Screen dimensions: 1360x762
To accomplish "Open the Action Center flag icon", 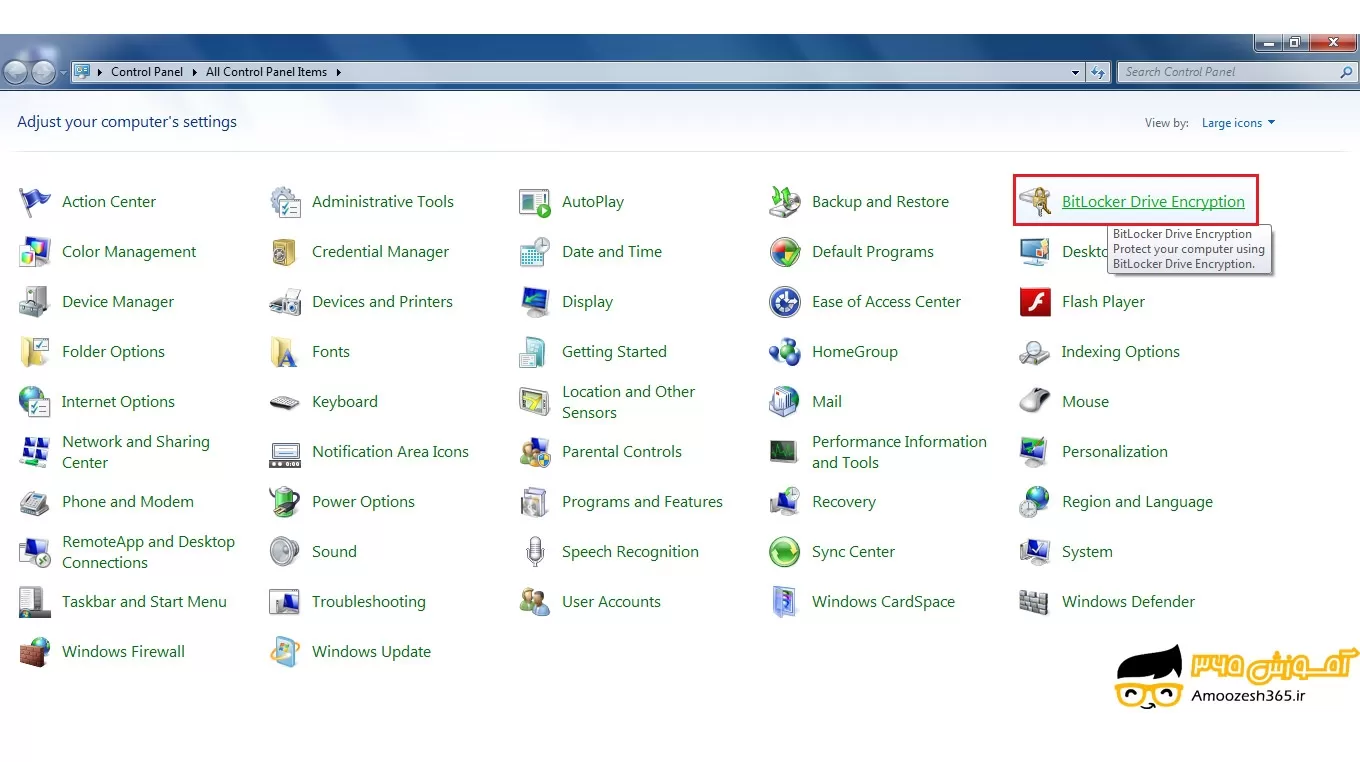I will (x=35, y=202).
